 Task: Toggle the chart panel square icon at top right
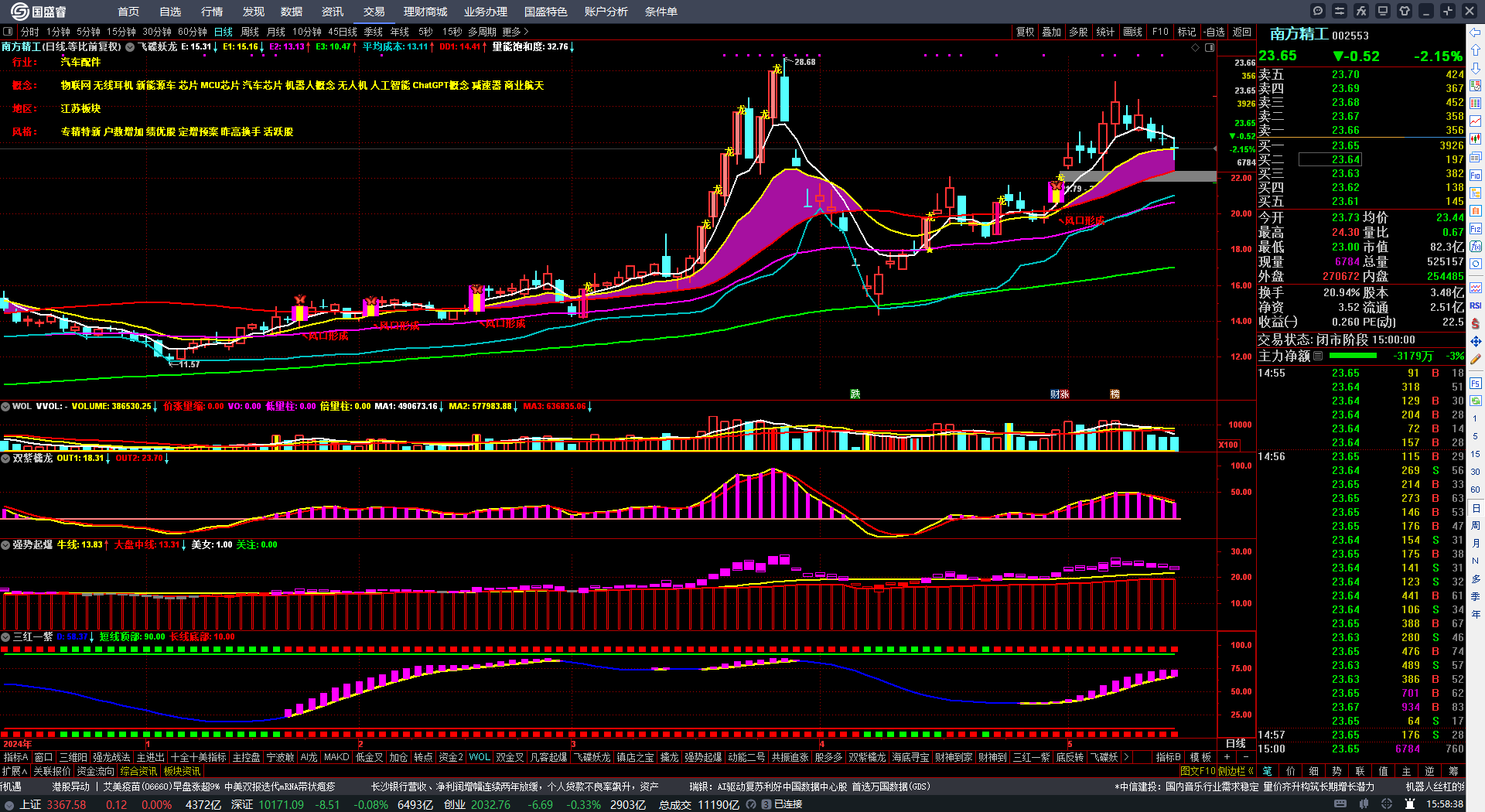coord(1210,47)
